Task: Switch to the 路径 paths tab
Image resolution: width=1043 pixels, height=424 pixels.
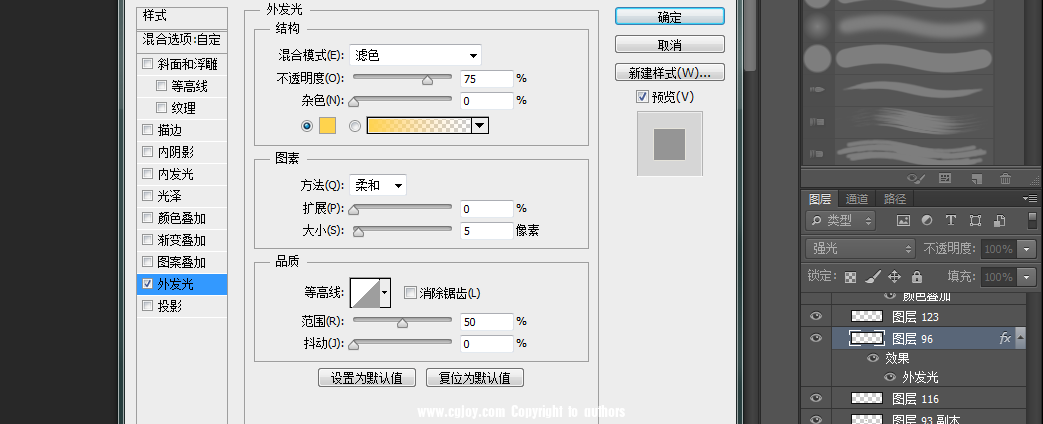Action: coord(894,199)
